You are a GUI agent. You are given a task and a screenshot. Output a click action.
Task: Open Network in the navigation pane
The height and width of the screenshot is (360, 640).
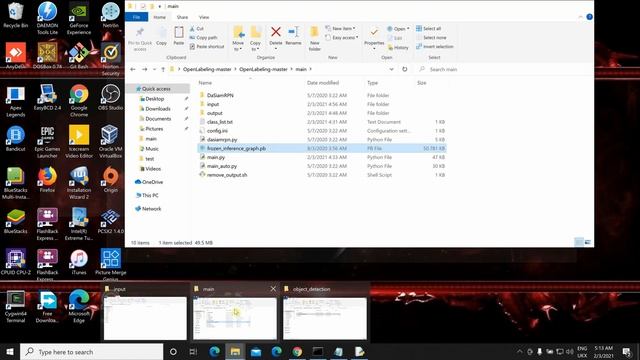point(151,209)
